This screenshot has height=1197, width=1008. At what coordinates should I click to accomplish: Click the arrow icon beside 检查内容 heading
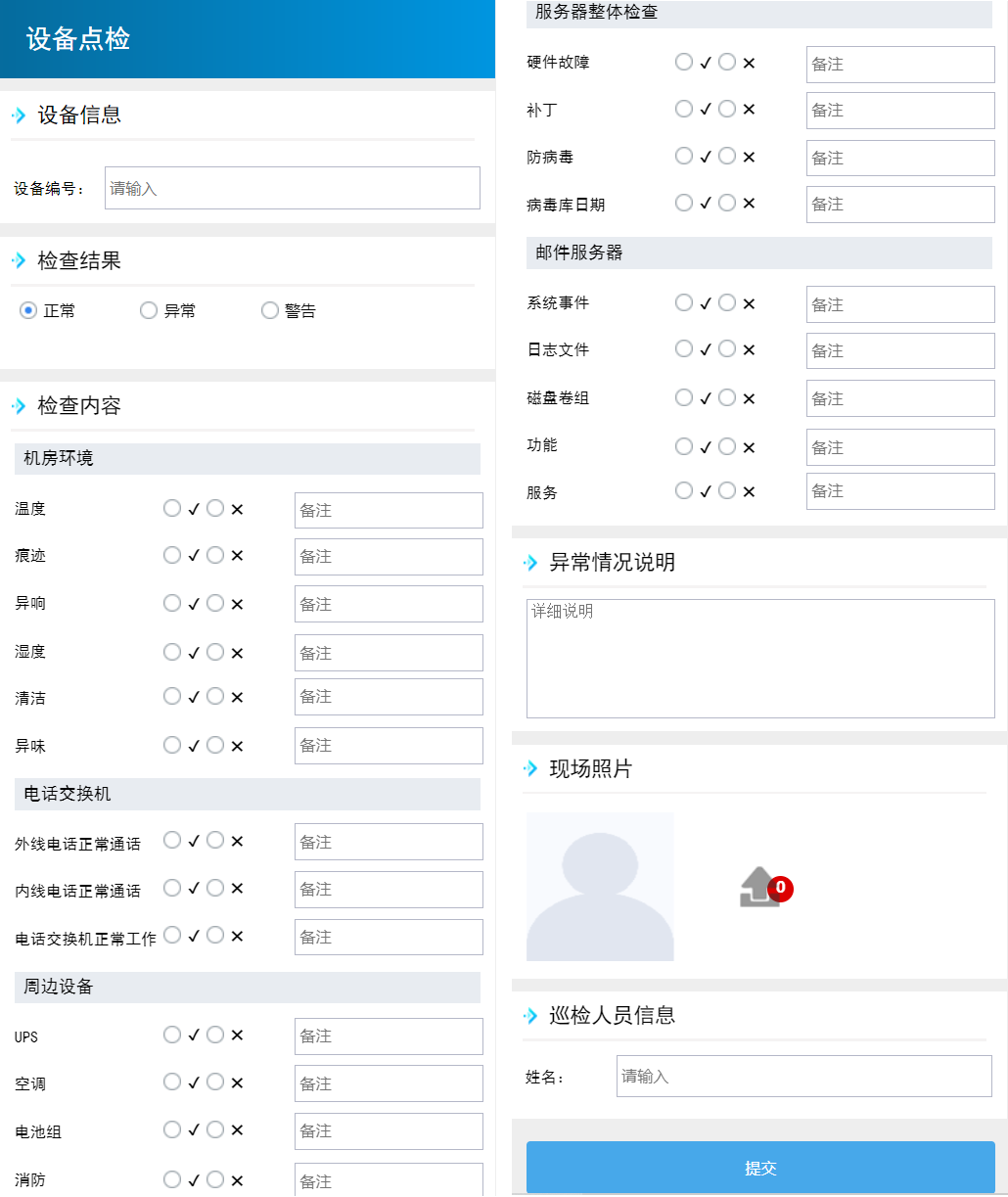click(x=19, y=405)
